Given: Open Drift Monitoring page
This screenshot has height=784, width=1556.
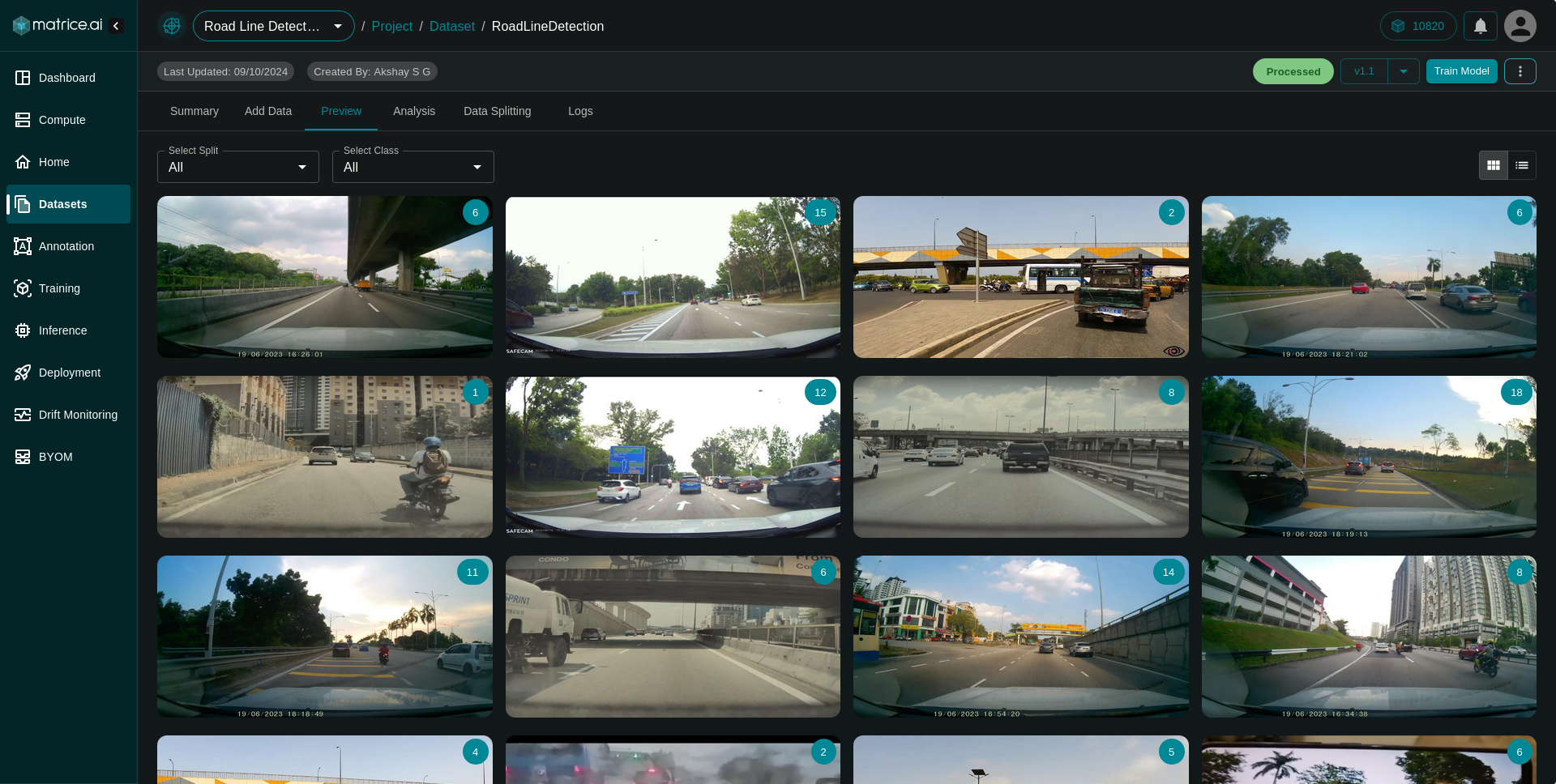Looking at the screenshot, I should [x=68, y=415].
